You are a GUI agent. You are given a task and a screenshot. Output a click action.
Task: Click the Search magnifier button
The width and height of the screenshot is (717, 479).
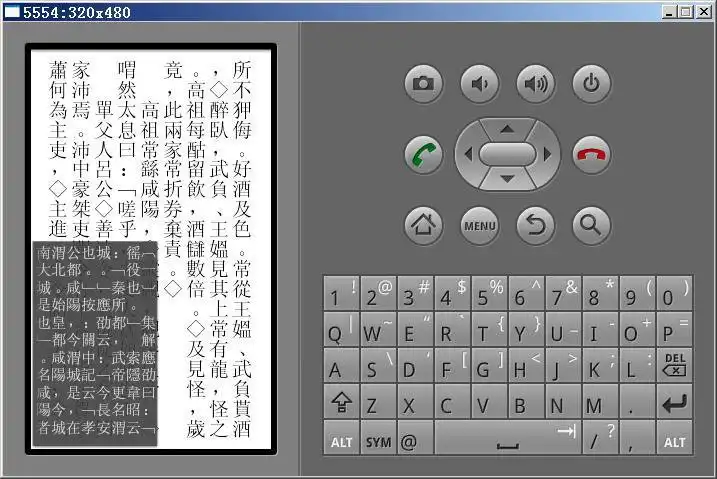(x=591, y=225)
